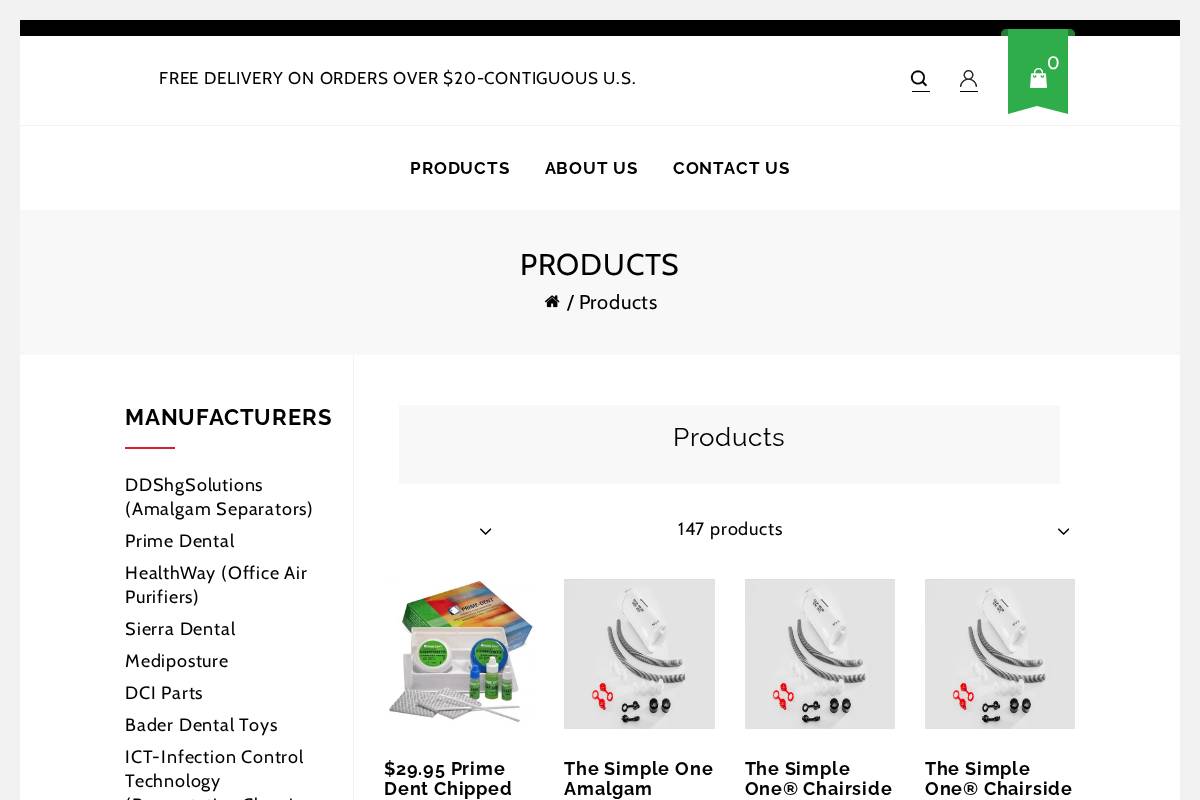Open the search icon in the header
The image size is (1200, 800).
pyautogui.click(x=919, y=79)
